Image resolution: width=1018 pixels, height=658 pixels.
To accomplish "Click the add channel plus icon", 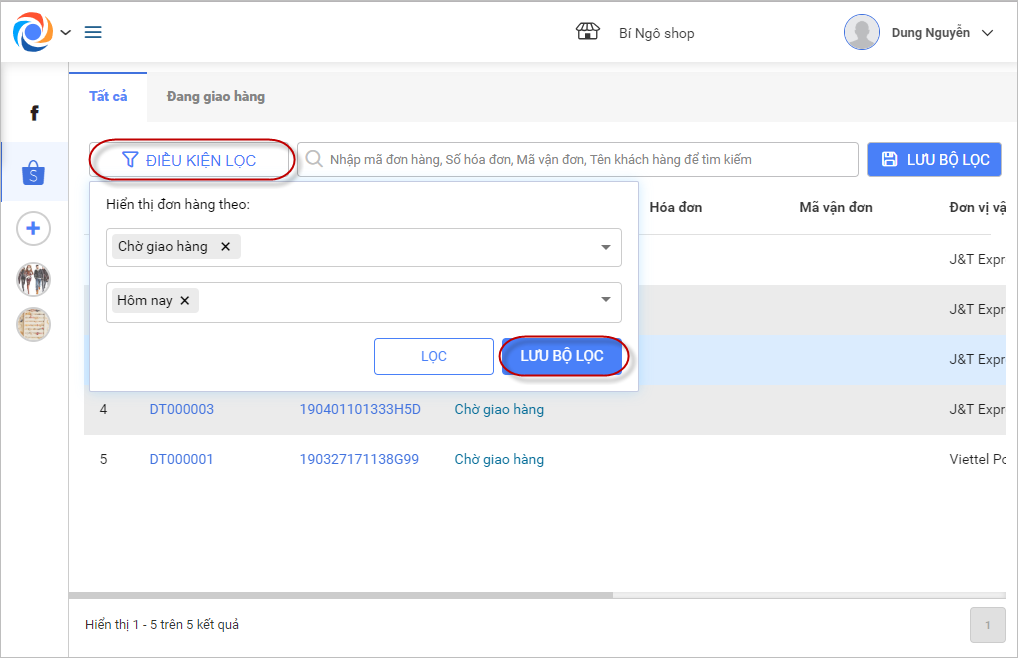I will pyautogui.click(x=34, y=229).
